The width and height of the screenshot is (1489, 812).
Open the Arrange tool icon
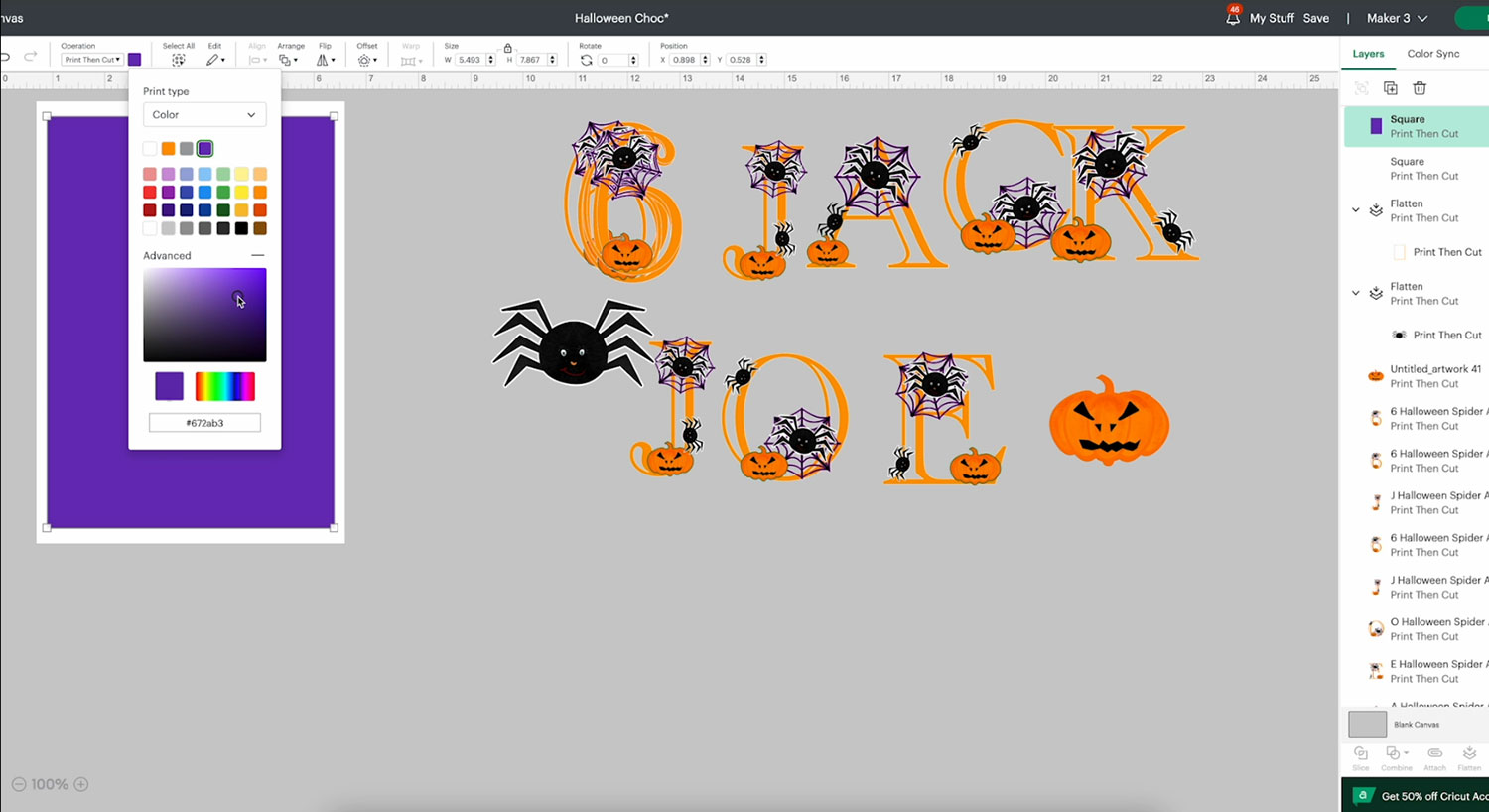[x=287, y=60]
